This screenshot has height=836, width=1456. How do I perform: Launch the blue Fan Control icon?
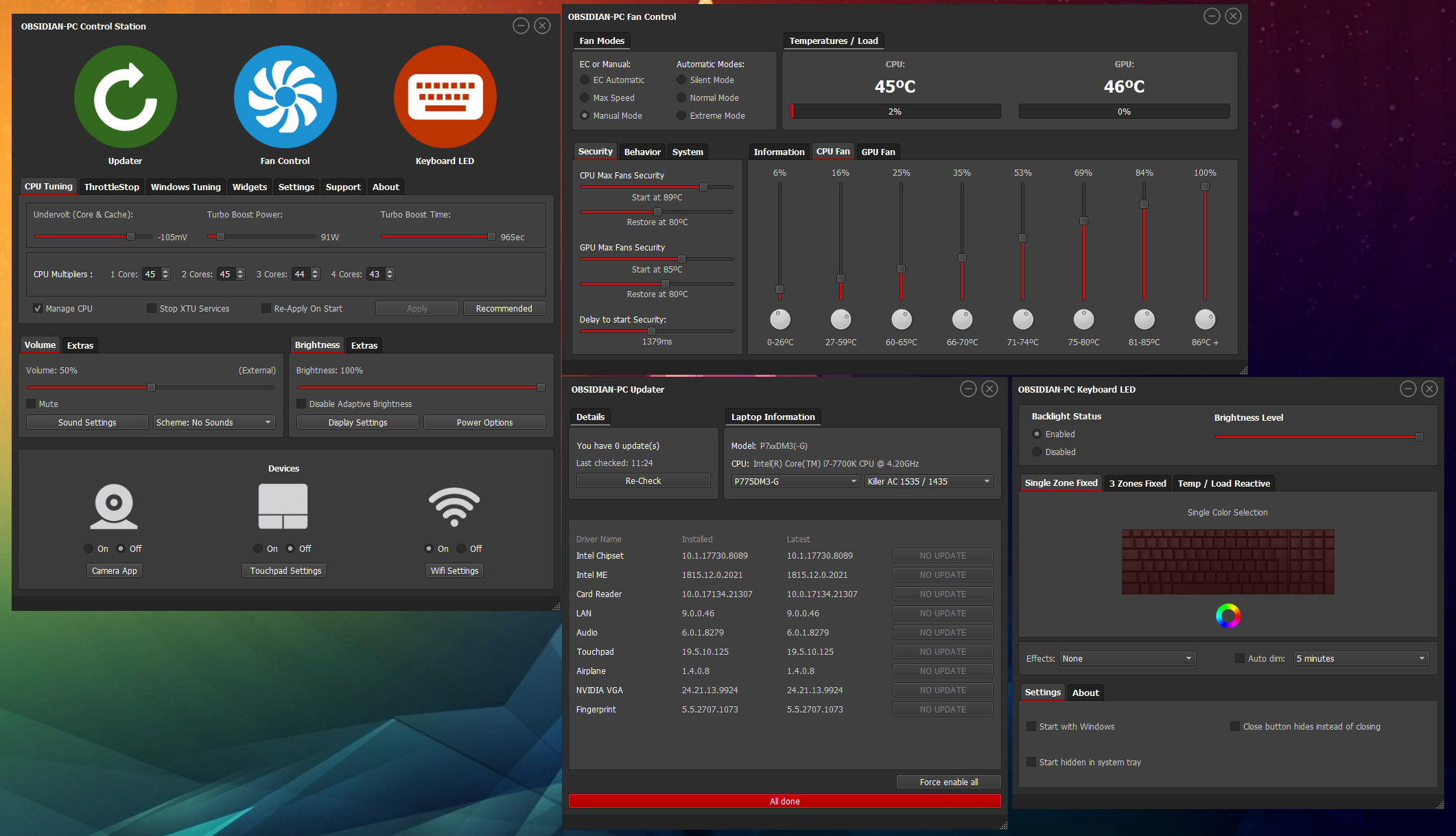pyautogui.click(x=285, y=97)
